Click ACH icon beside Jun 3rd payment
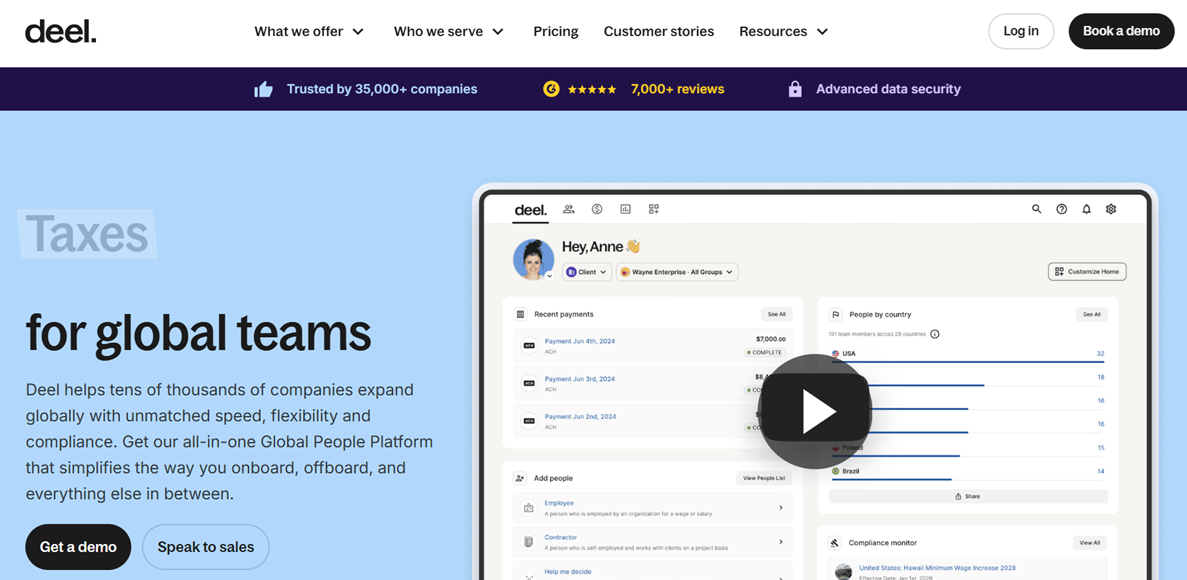Image resolution: width=1187 pixels, height=580 pixels. [x=530, y=384]
